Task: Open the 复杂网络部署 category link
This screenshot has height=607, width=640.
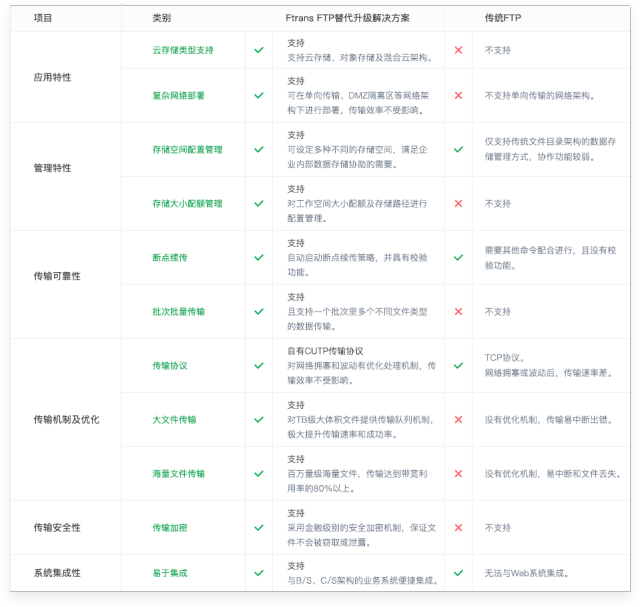Action: click(x=178, y=96)
